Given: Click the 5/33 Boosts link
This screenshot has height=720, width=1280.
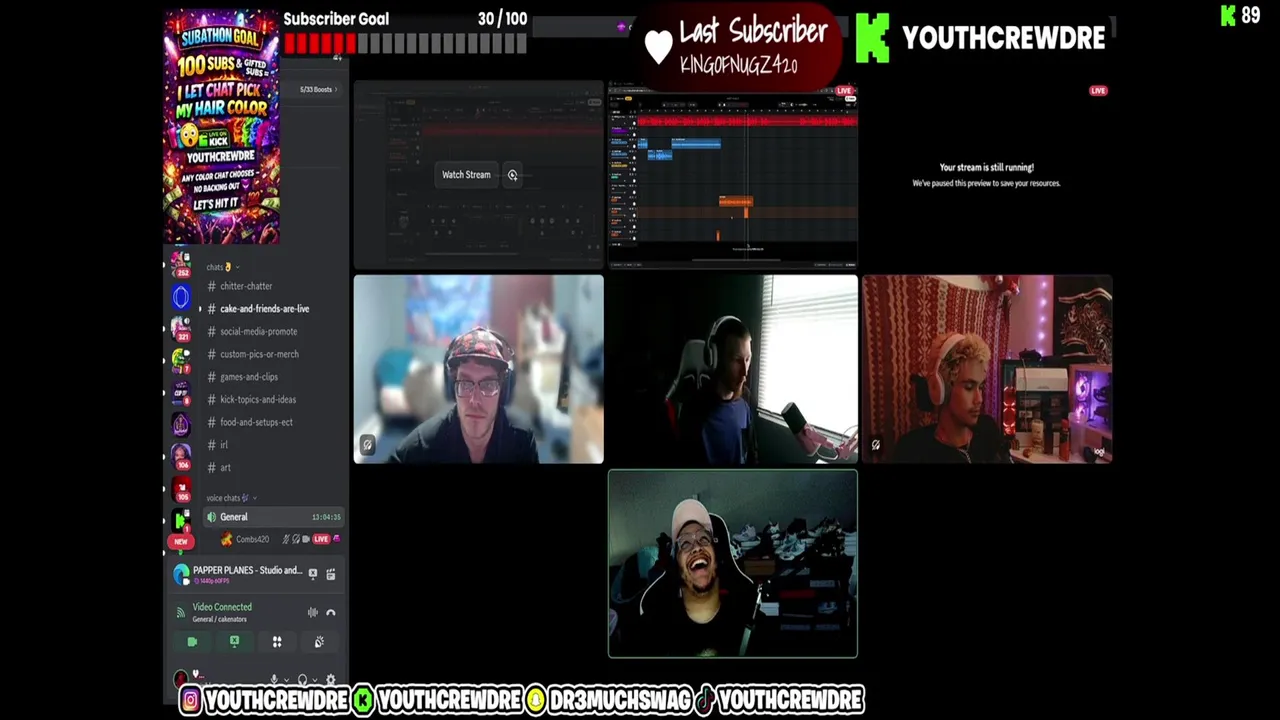Looking at the screenshot, I should point(318,90).
